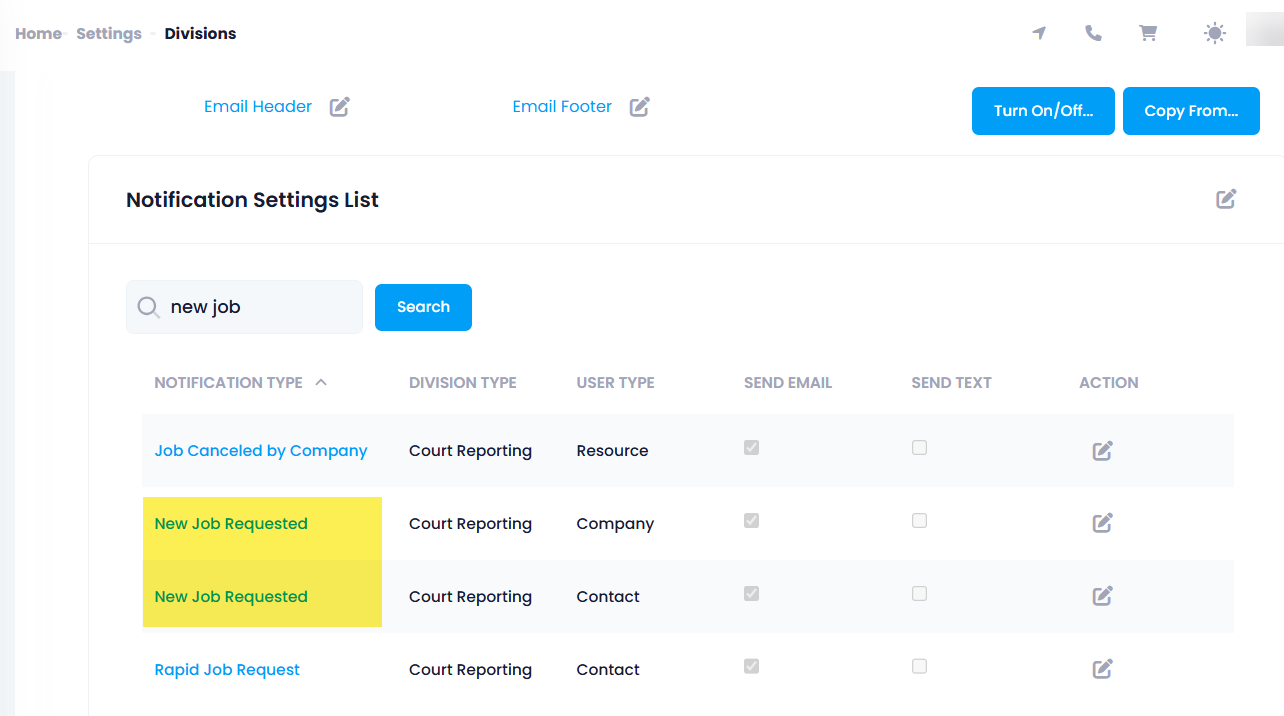Select 'Court Reporting' in Rapid Job Request row
This screenshot has width=1284, height=716.
[470, 670]
